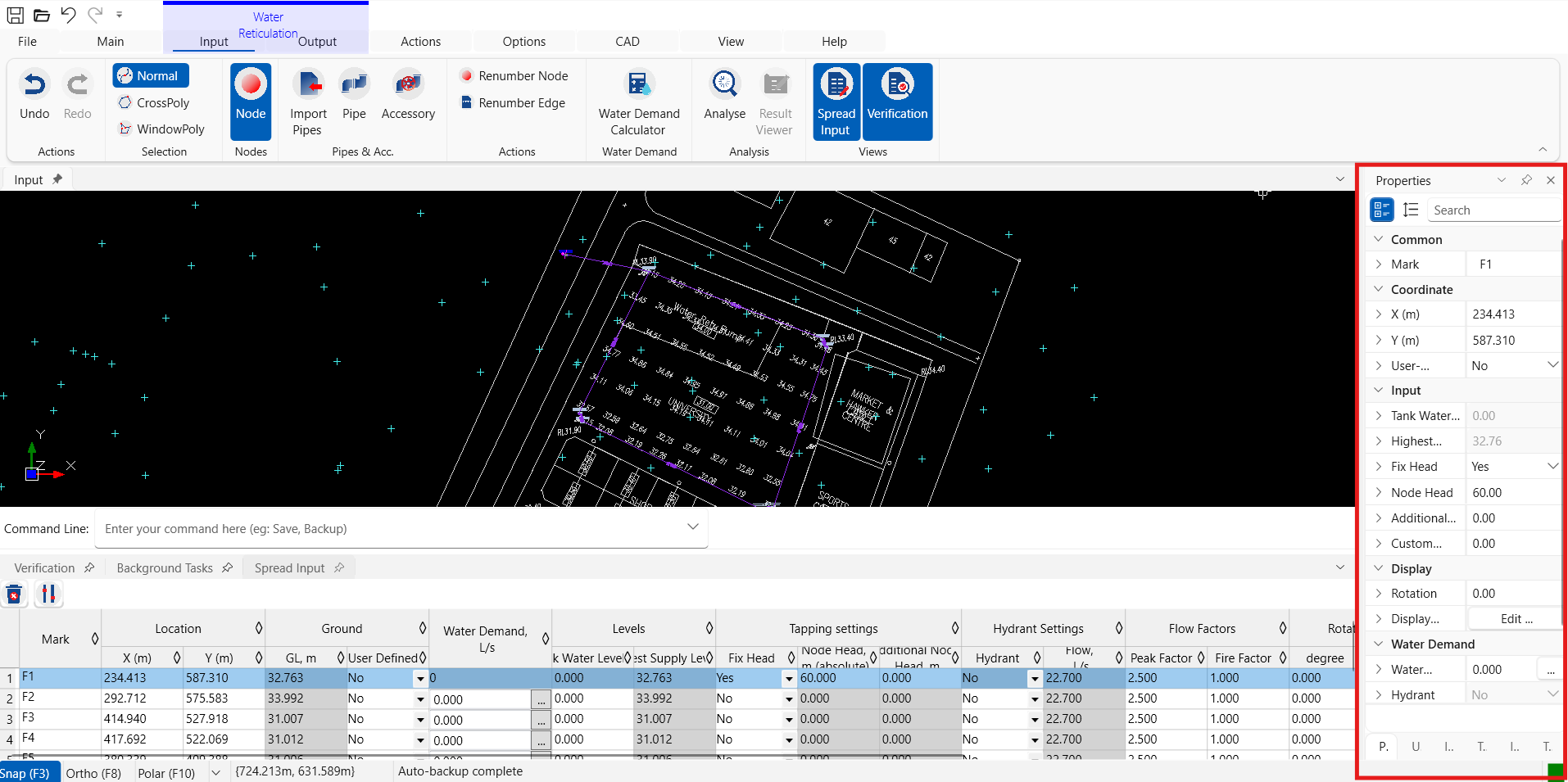Click Renumber Node
This screenshot has height=782, width=1568.
tap(514, 75)
